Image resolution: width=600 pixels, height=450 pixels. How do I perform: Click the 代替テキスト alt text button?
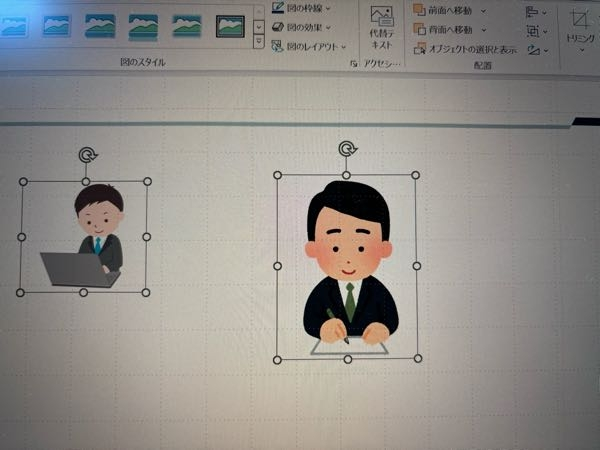382,27
